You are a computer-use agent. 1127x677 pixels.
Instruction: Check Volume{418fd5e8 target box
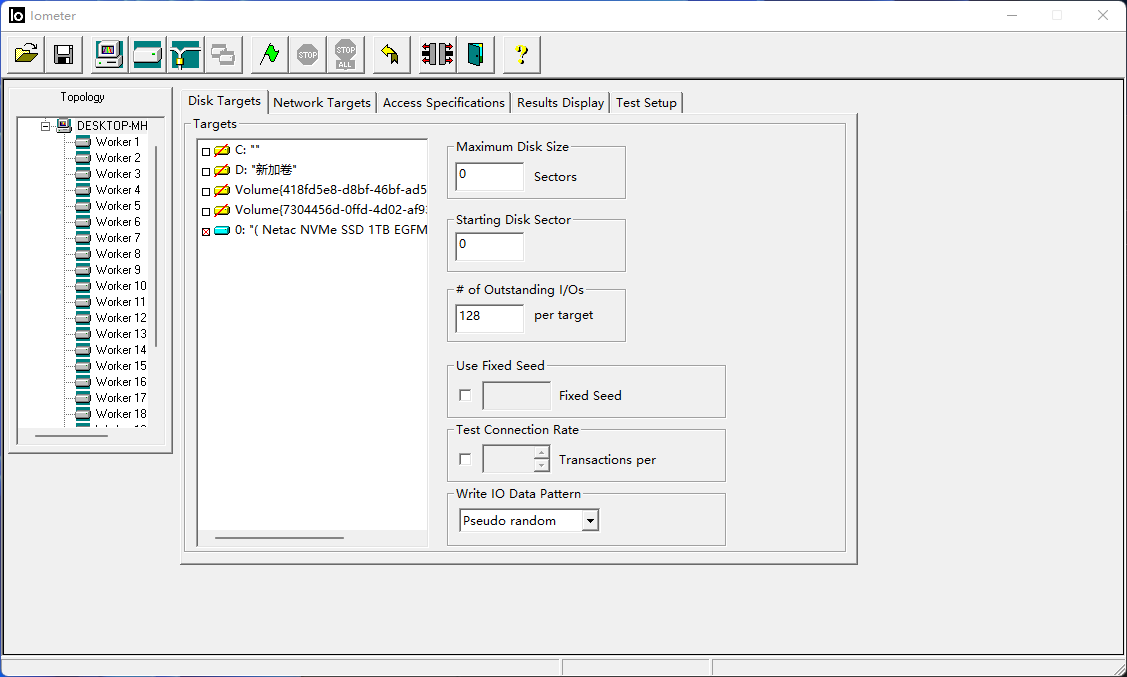click(206, 192)
